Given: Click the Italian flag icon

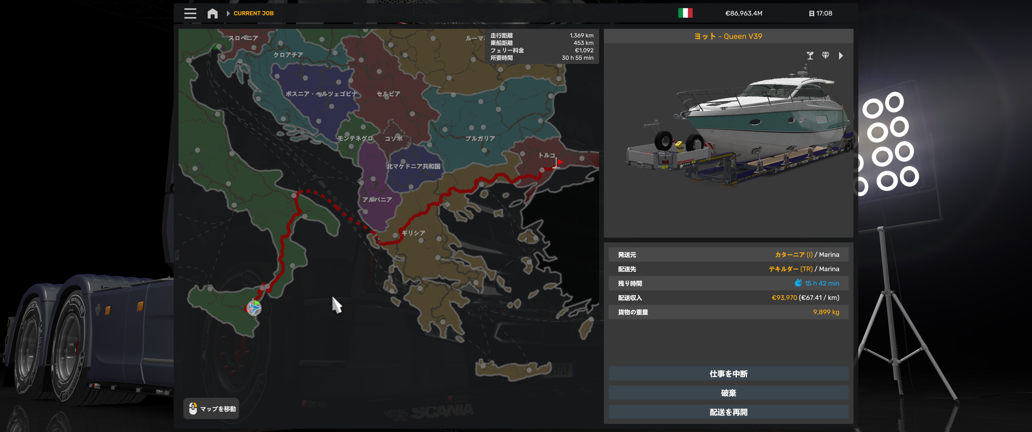Looking at the screenshot, I should pos(685,14).
